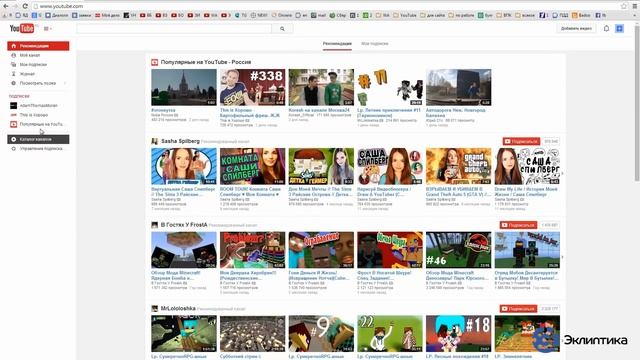Subscribe to В Гостях У FrostA
The image size is (640, 360).
(518, 225)
